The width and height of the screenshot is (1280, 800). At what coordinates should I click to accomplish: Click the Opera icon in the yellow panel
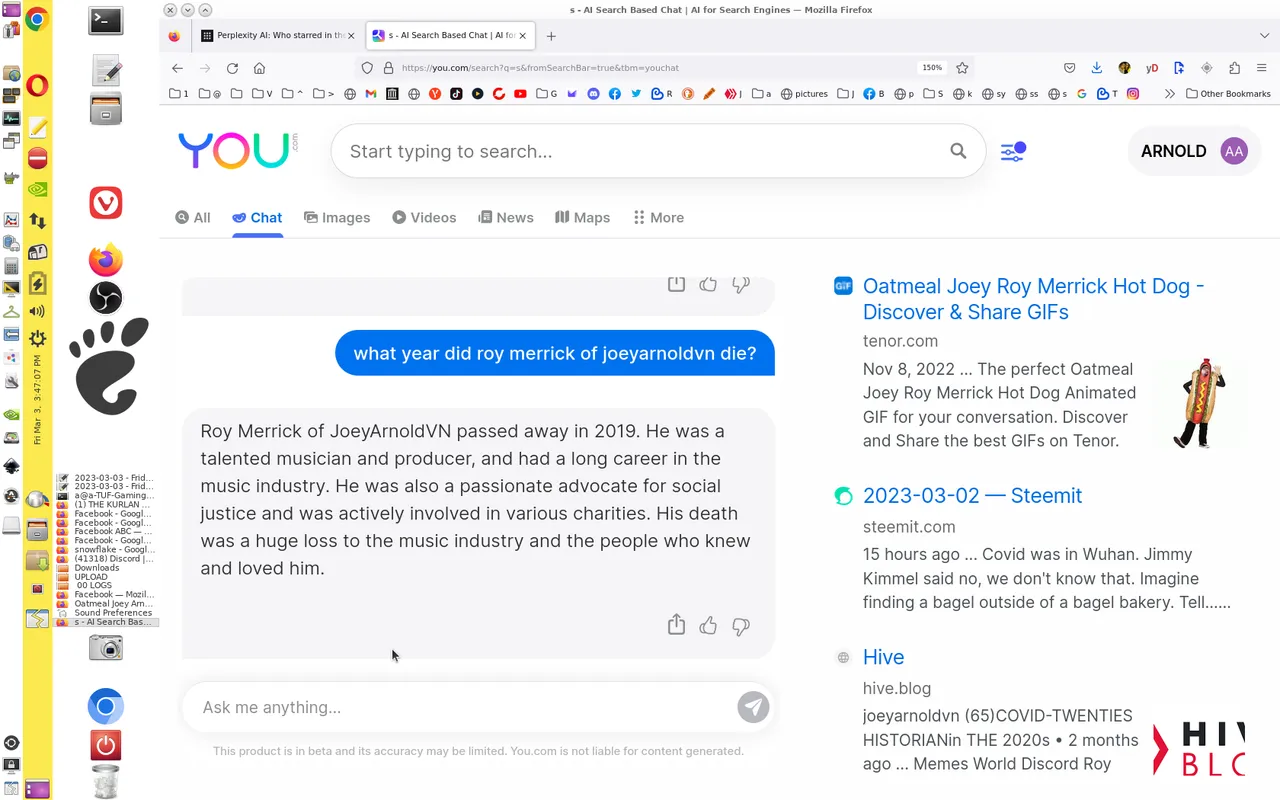click(37, 86)
